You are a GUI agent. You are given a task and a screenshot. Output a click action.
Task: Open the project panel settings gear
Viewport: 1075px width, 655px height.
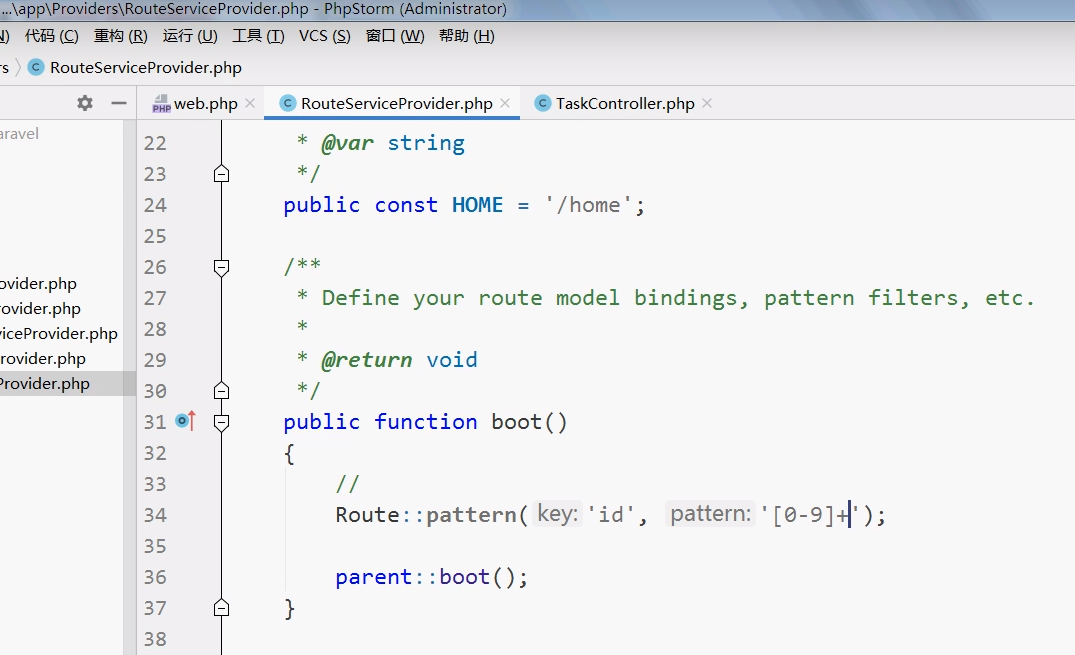(85, 103)
